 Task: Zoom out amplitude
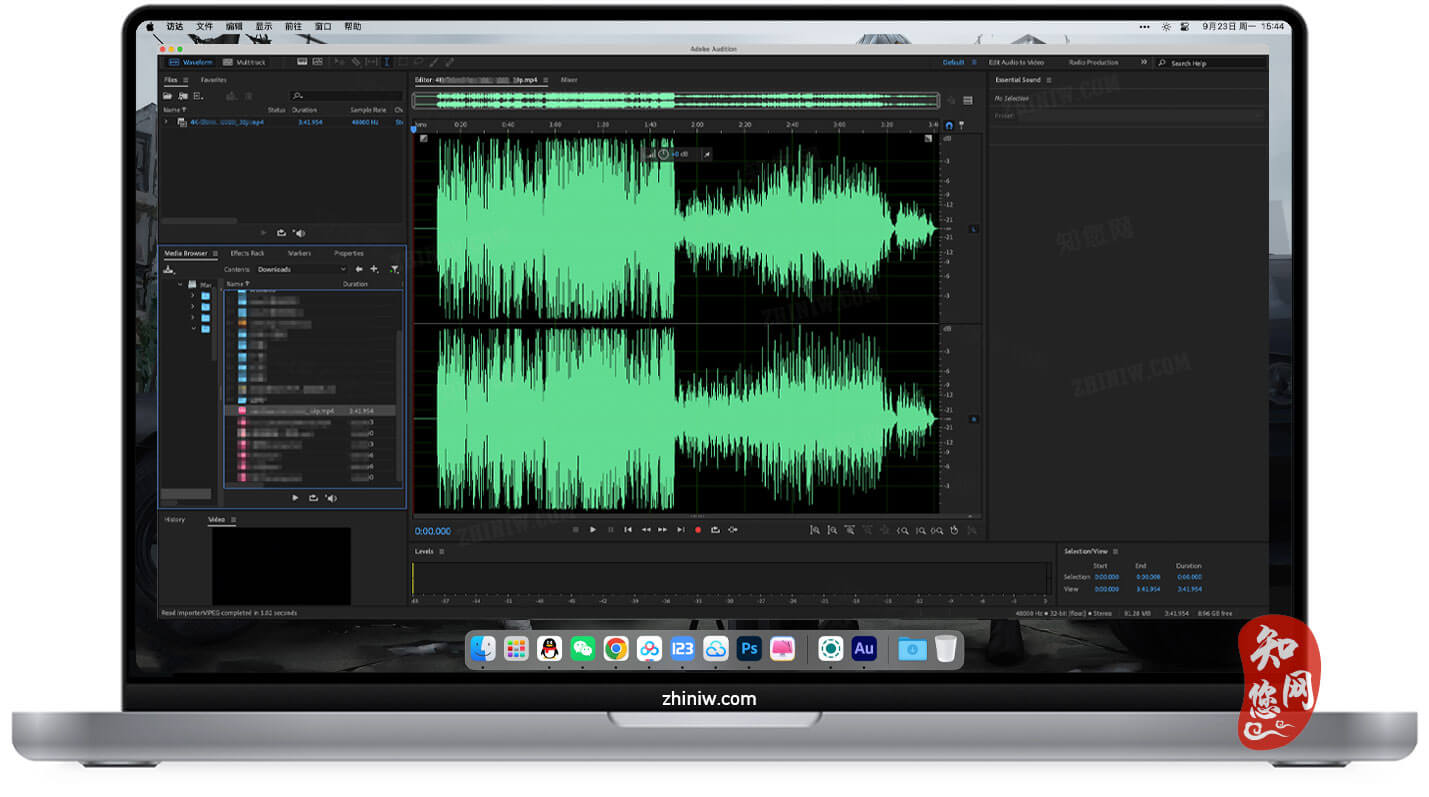point(832,530)
